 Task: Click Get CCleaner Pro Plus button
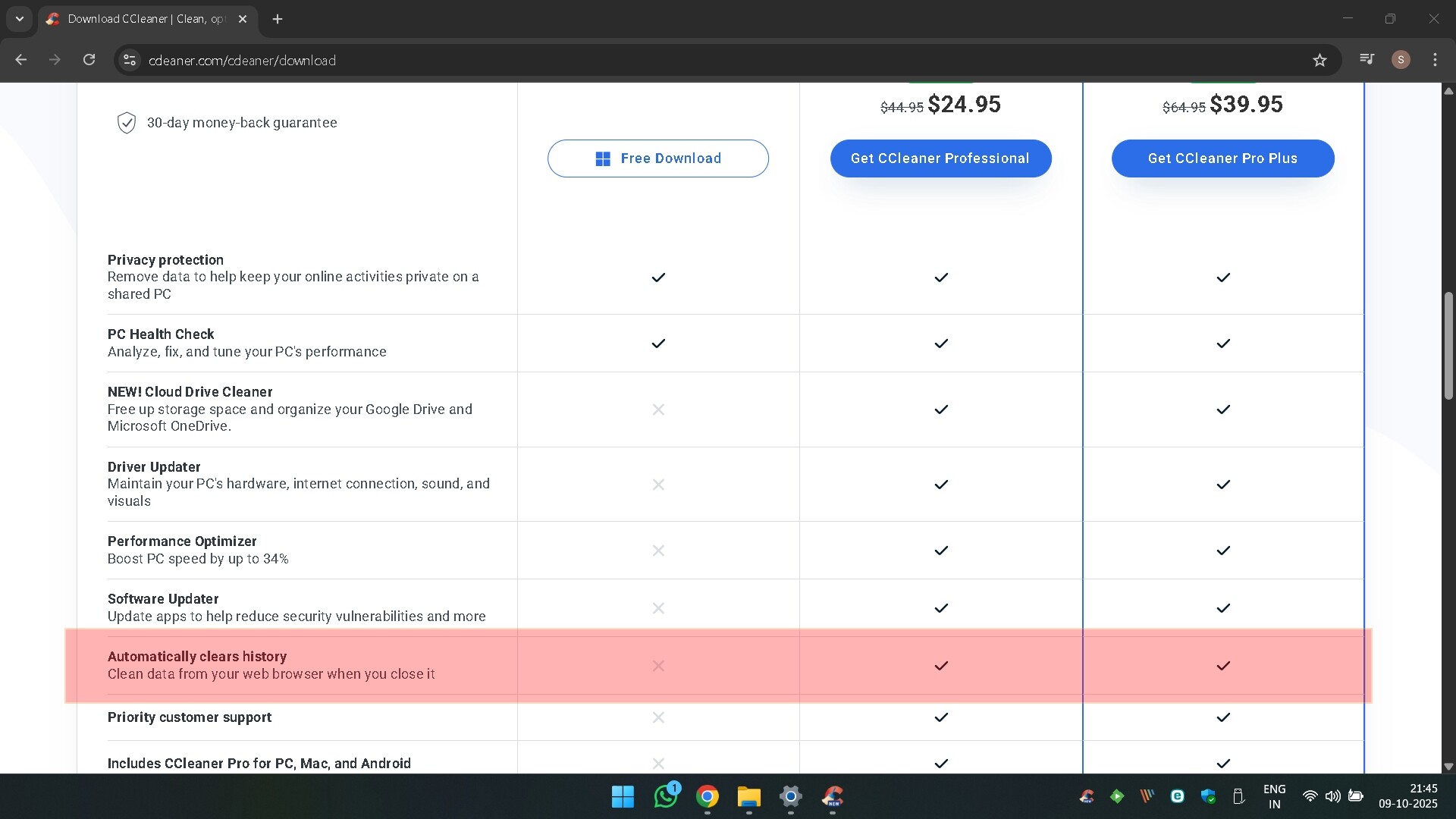click(1222, 158)
